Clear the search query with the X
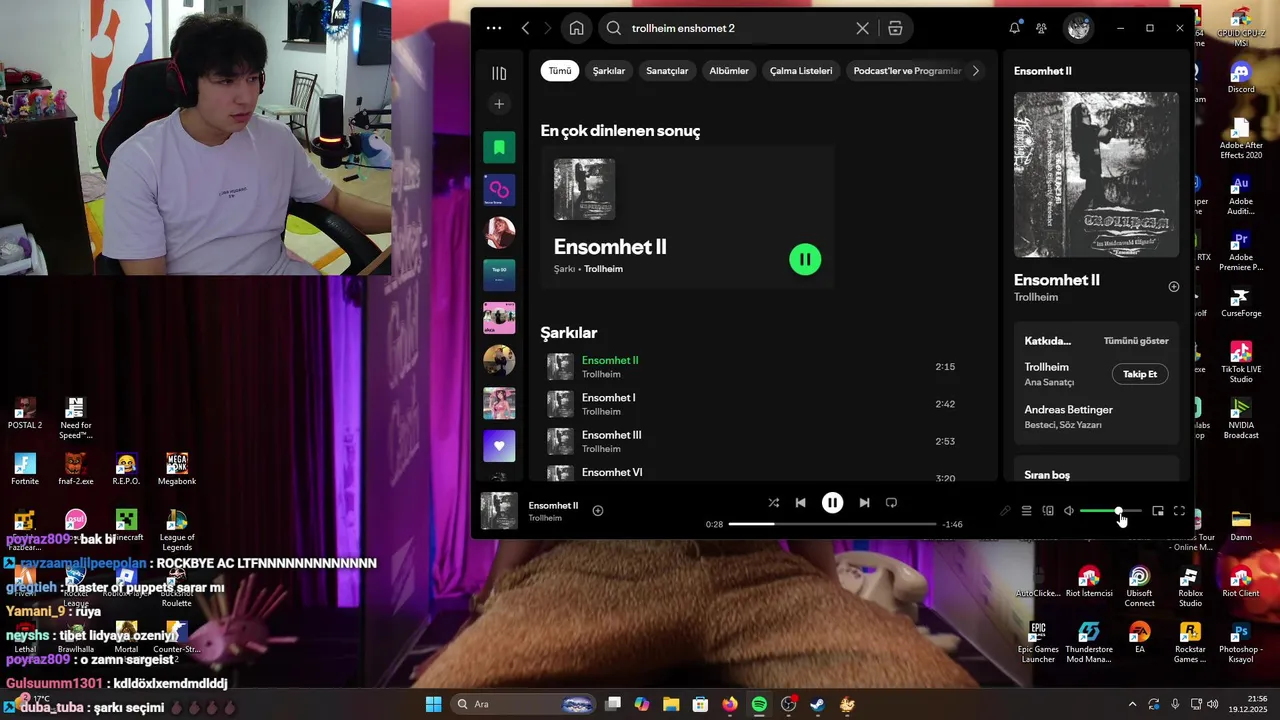 862,28
